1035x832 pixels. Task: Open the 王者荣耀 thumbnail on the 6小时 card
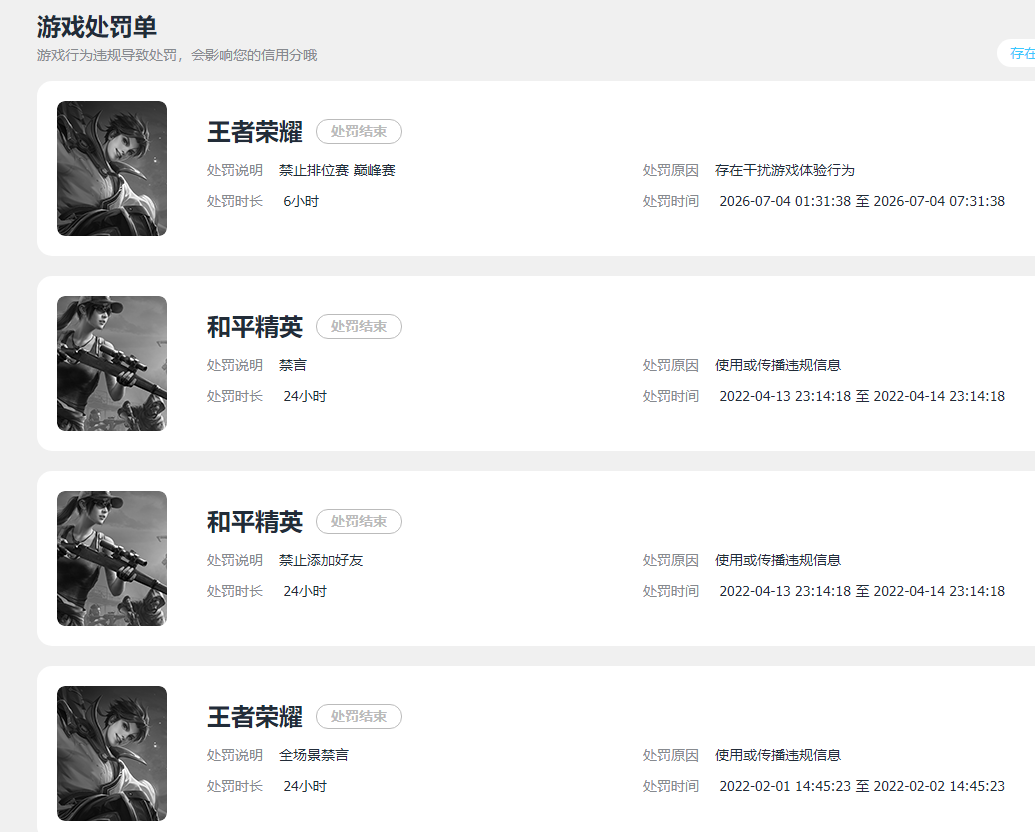pos(112,168)
